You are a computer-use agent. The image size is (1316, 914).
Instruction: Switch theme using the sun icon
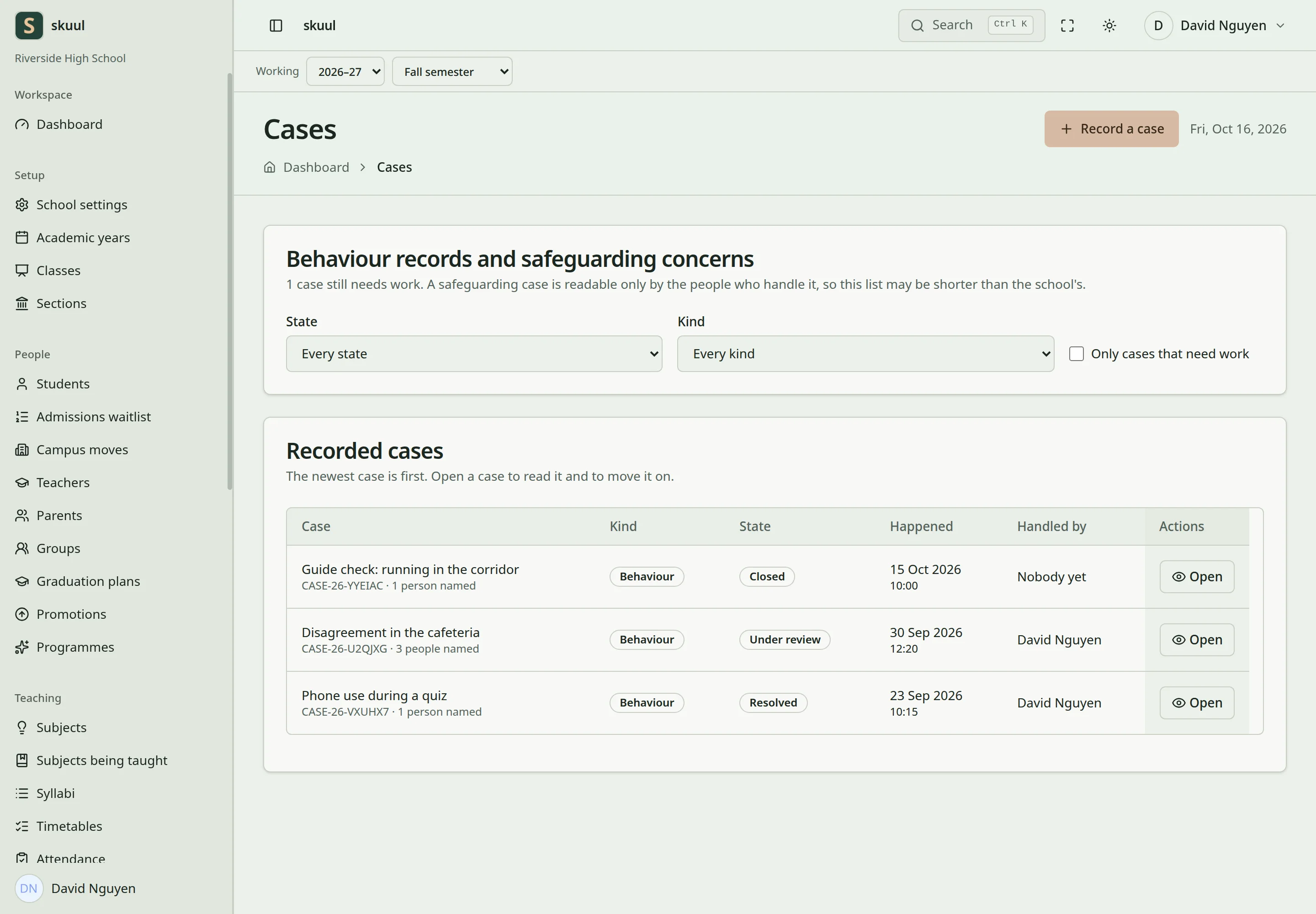pos(1109,26)
